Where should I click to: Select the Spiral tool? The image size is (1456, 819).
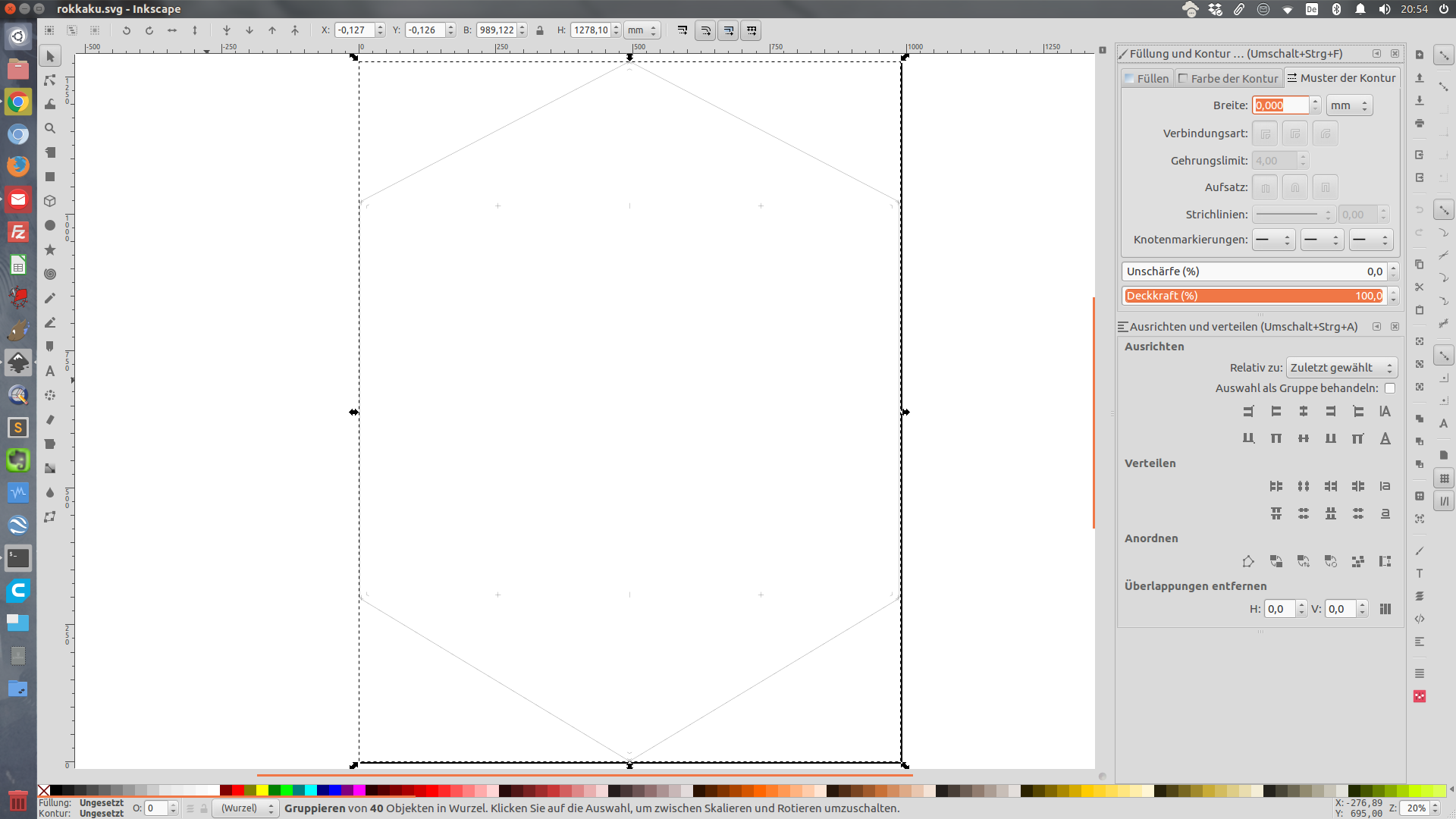point(50,274)
